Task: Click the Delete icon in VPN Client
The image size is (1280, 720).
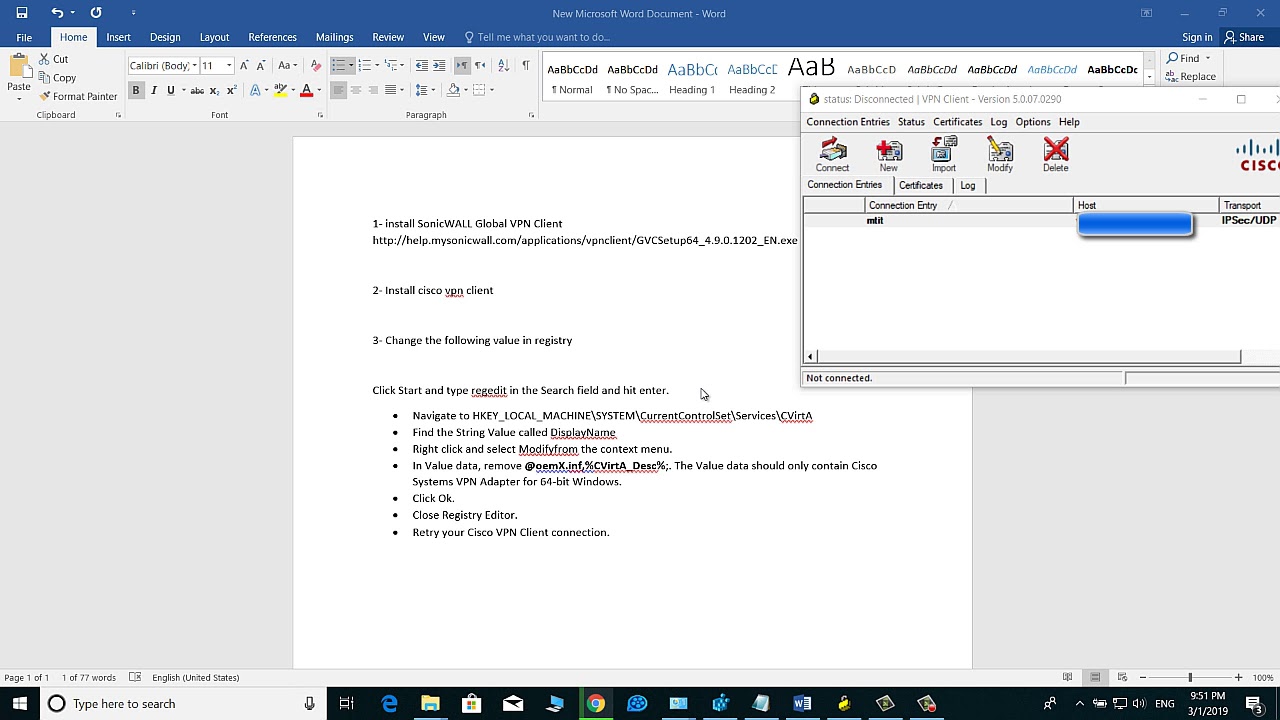Action: tap(1056, 155)
